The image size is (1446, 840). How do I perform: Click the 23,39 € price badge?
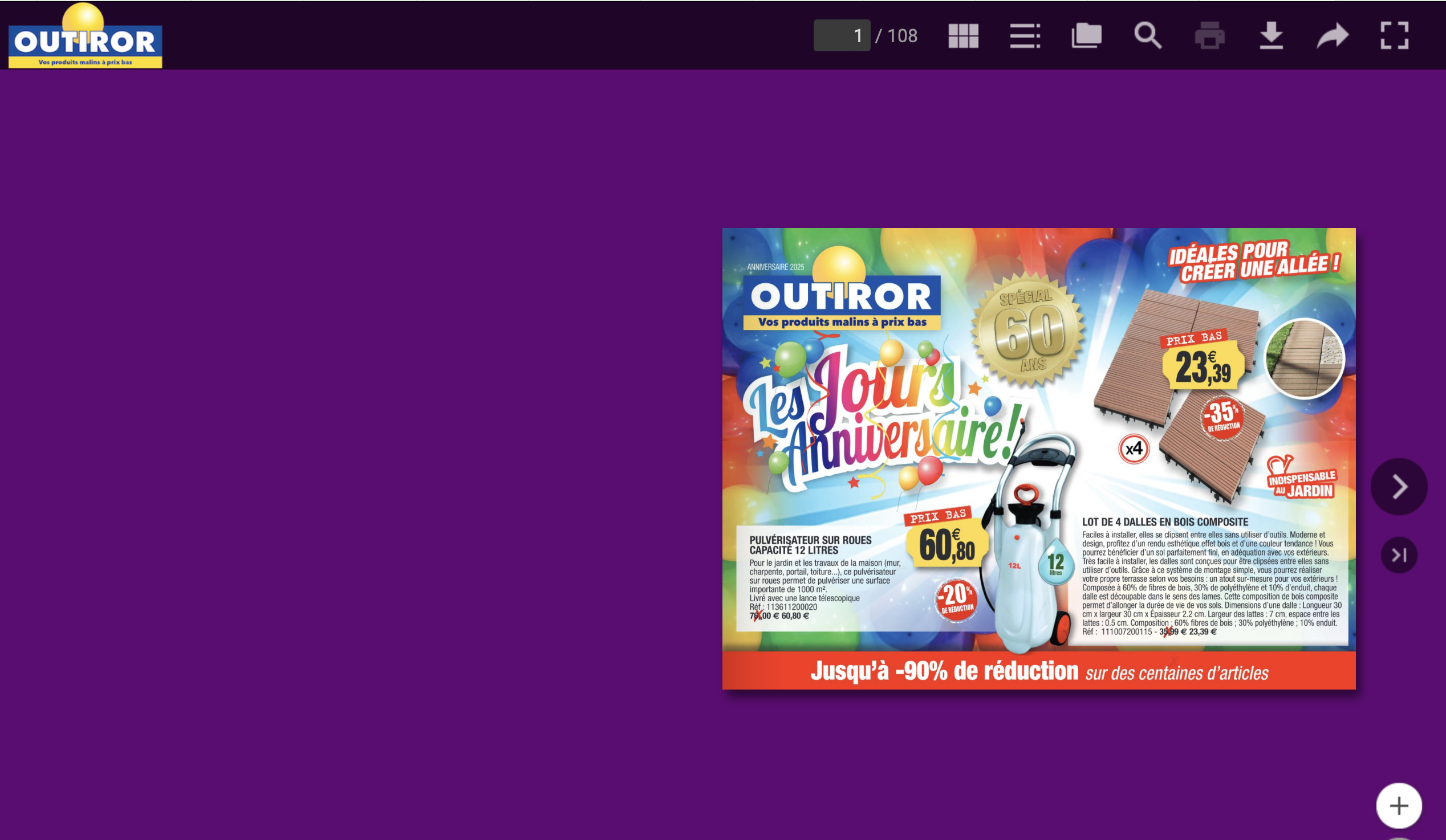(1203, 366)
